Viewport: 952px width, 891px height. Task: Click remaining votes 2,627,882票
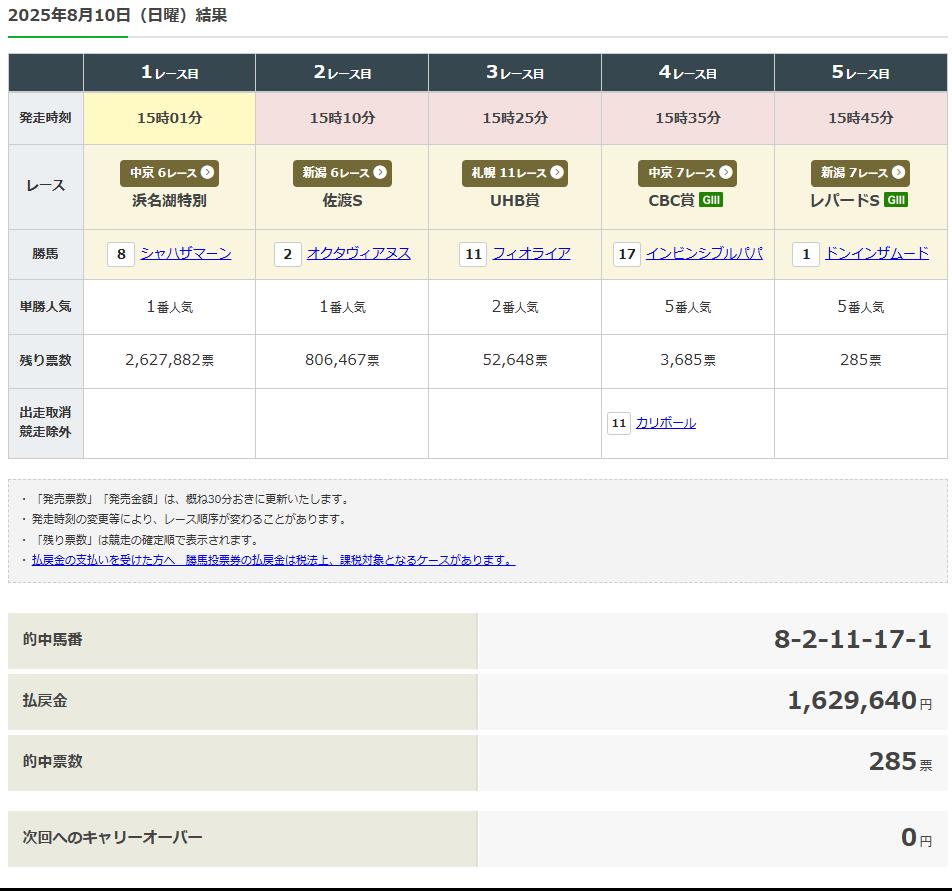point(169,360)
